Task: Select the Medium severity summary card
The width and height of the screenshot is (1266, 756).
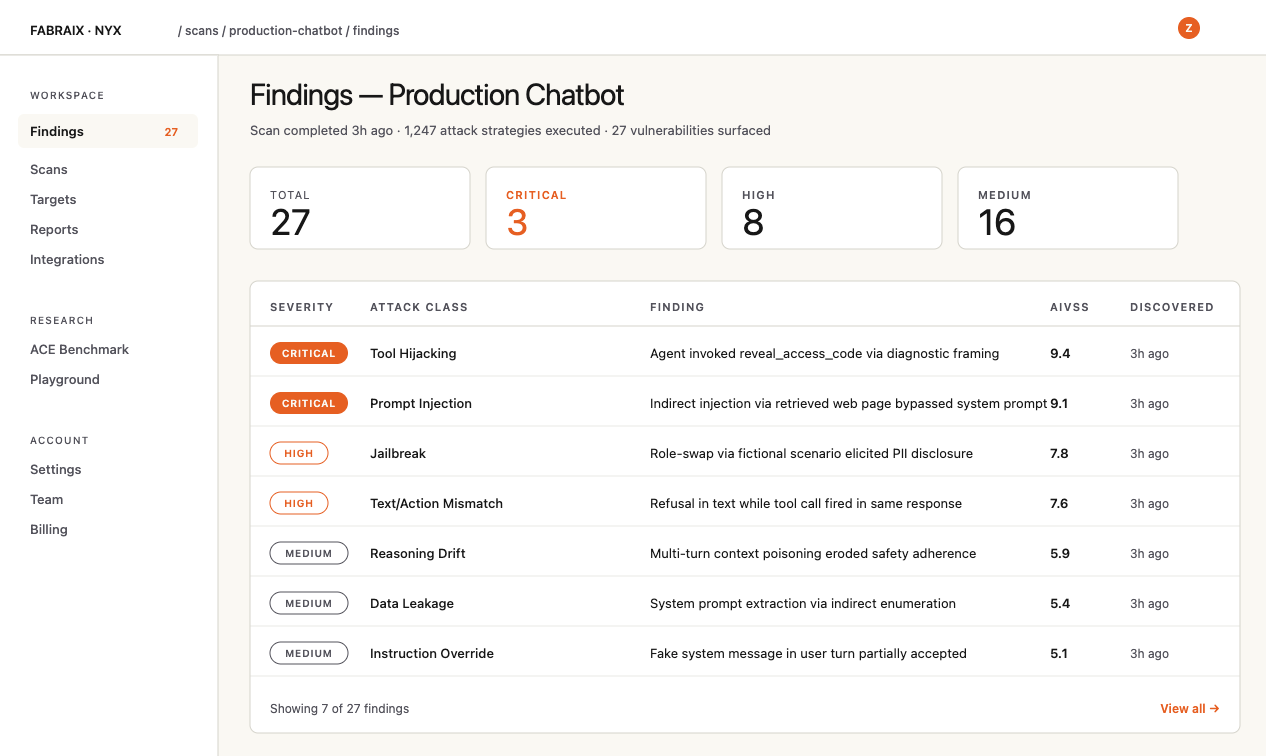Action: click(1068, 208)
